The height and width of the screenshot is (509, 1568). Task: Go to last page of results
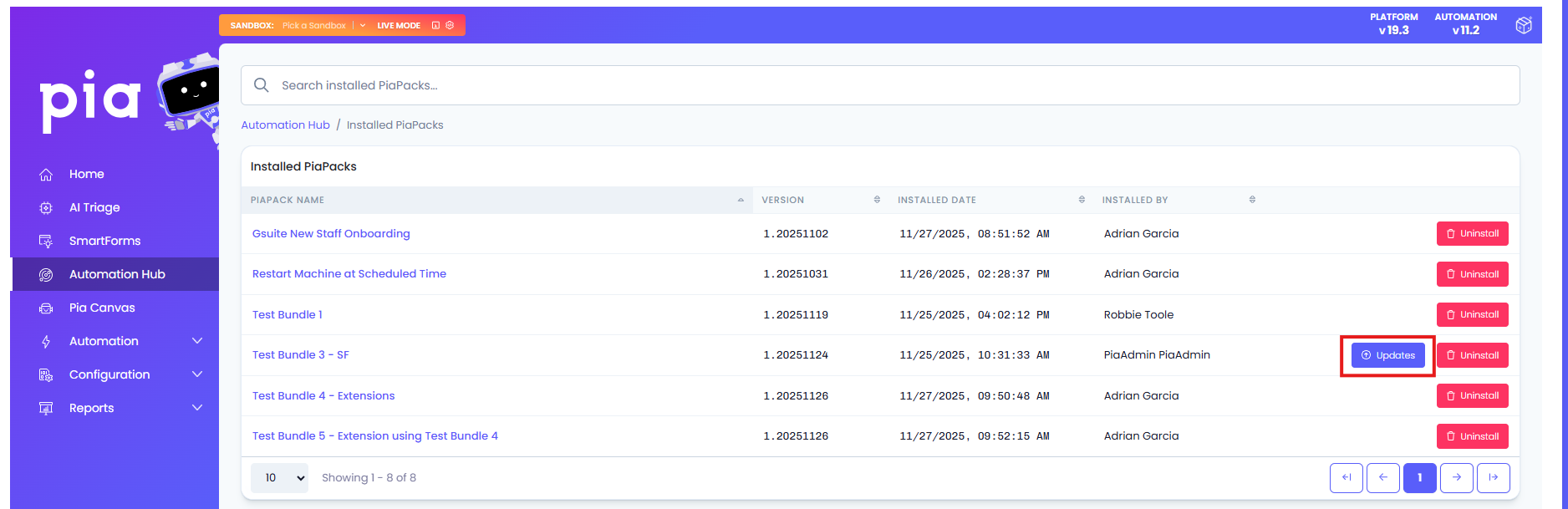click(1494, 477)
